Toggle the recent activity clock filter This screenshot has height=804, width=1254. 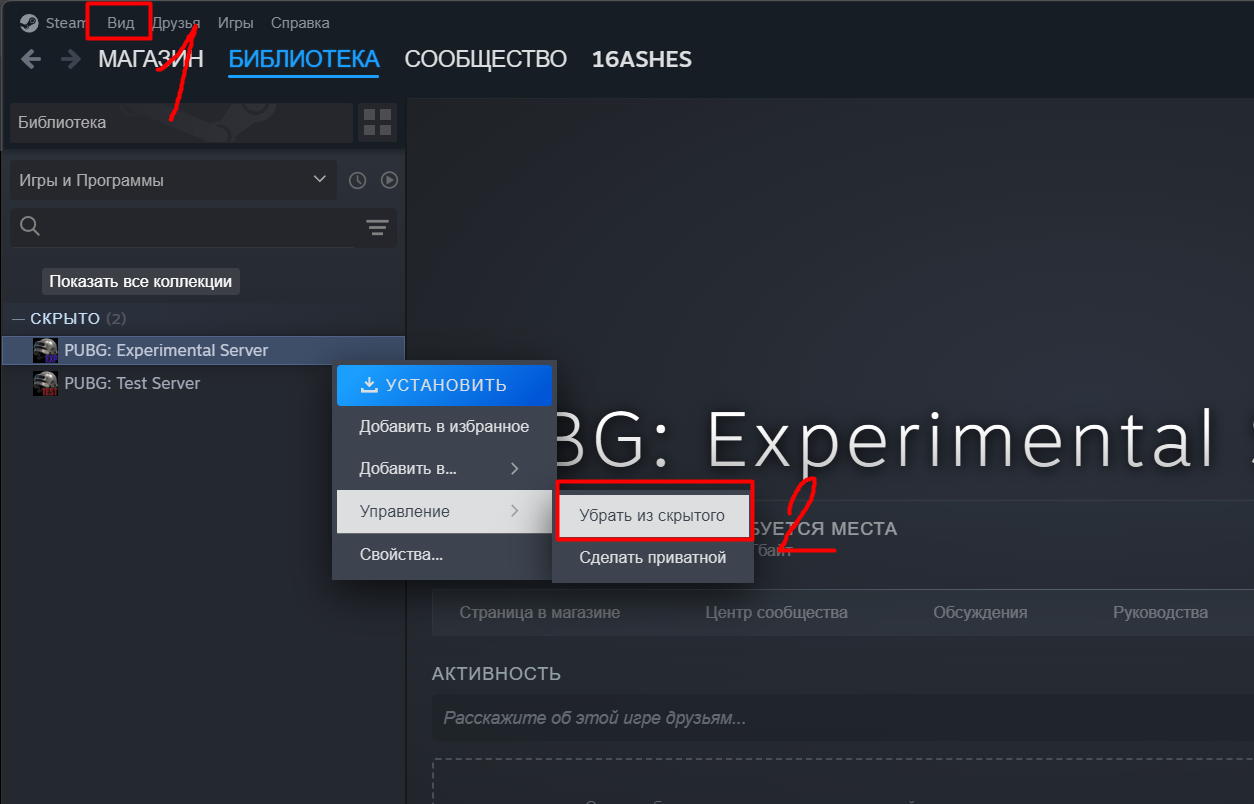click(x=357, y=180)
